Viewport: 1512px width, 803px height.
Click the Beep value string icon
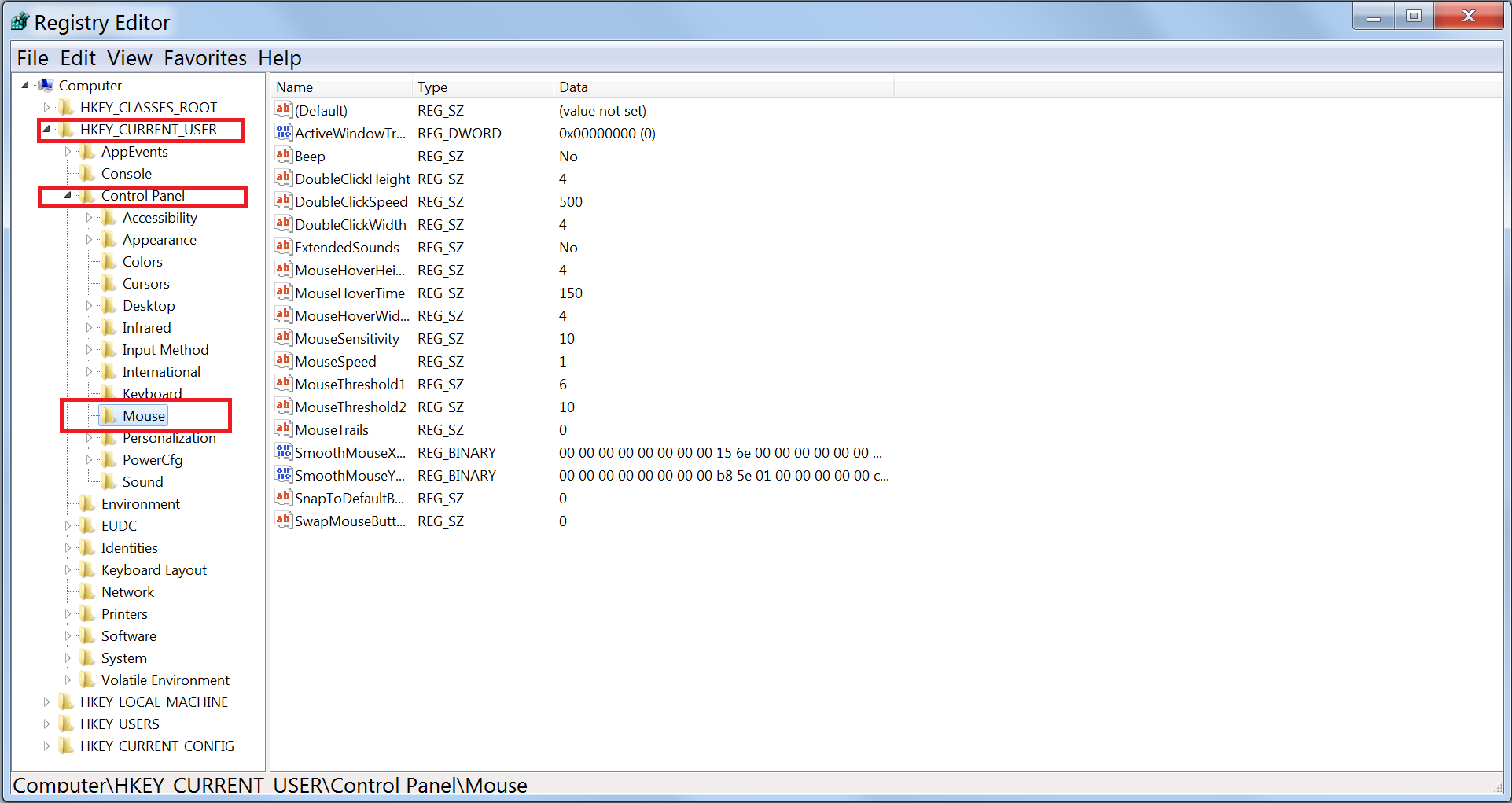(x=284, y=155)
